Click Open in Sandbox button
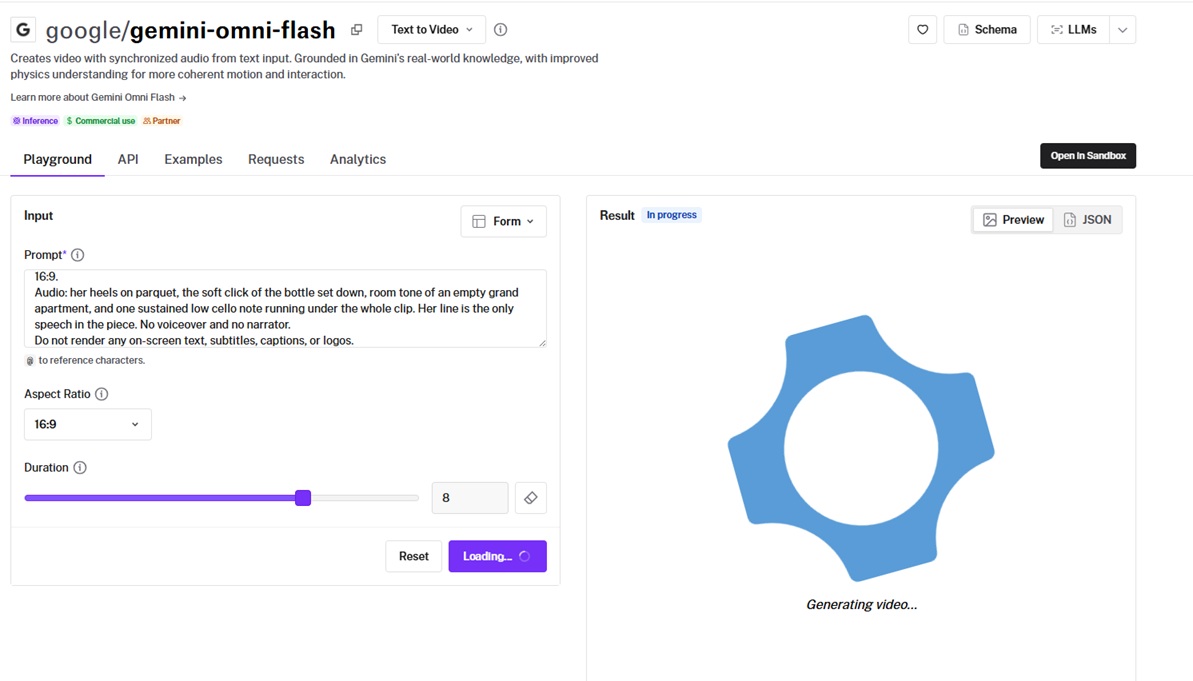1193x681 pixels. pos(1088,156)
